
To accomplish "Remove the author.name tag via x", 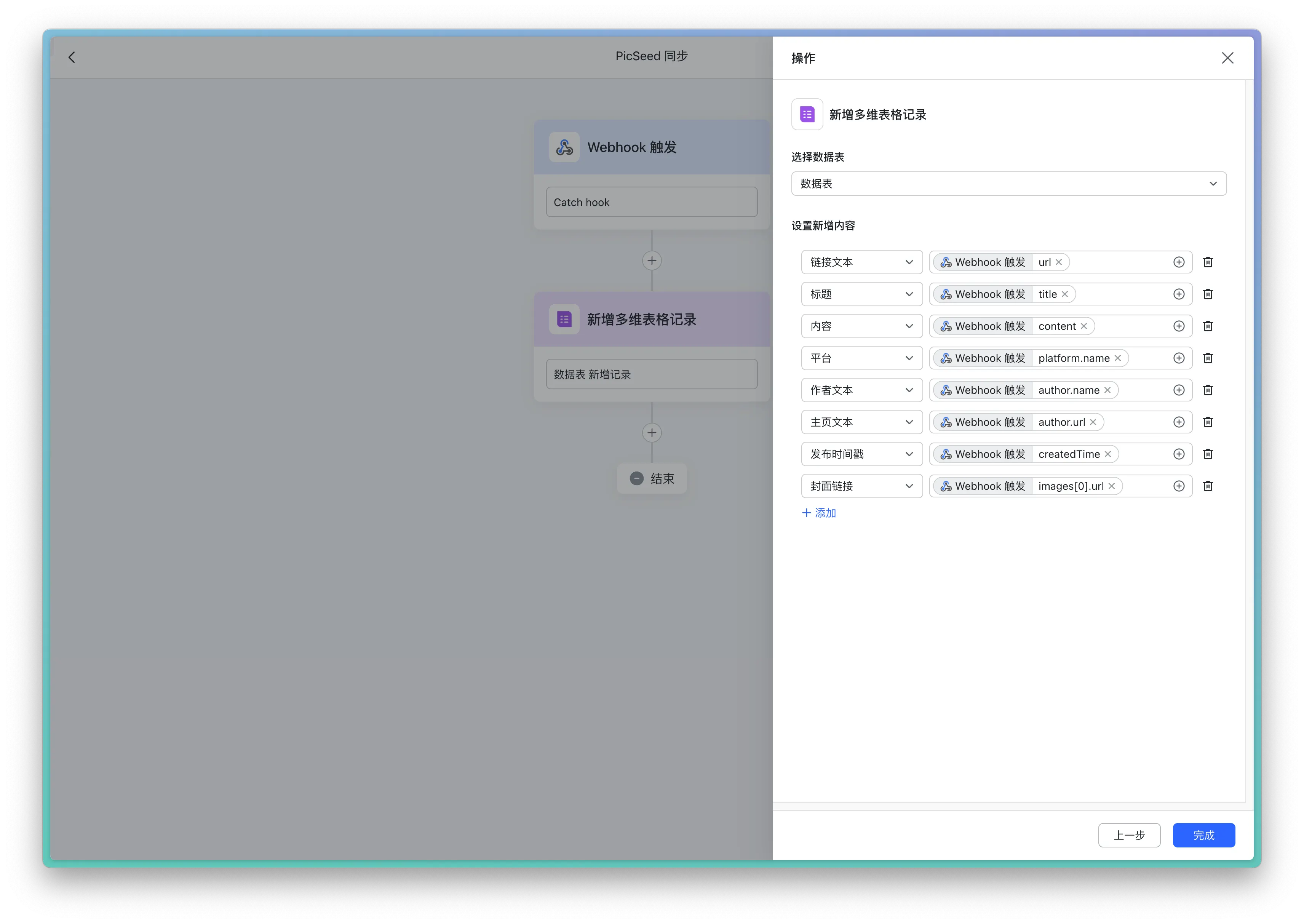I will 1107,390.
